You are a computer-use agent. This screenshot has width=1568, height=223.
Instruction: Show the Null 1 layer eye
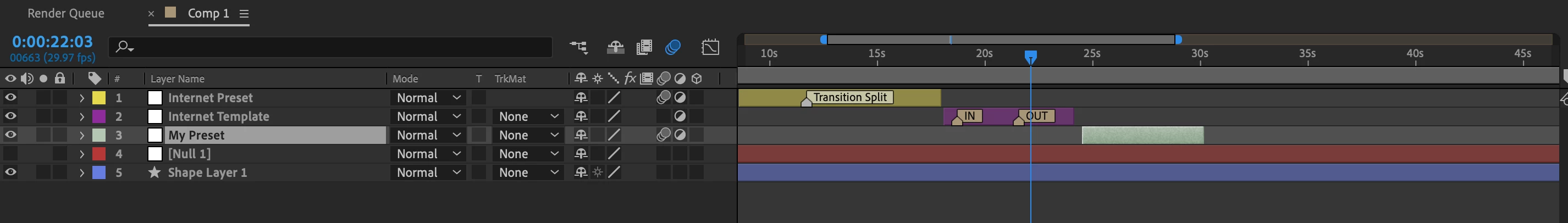[10, 154]
